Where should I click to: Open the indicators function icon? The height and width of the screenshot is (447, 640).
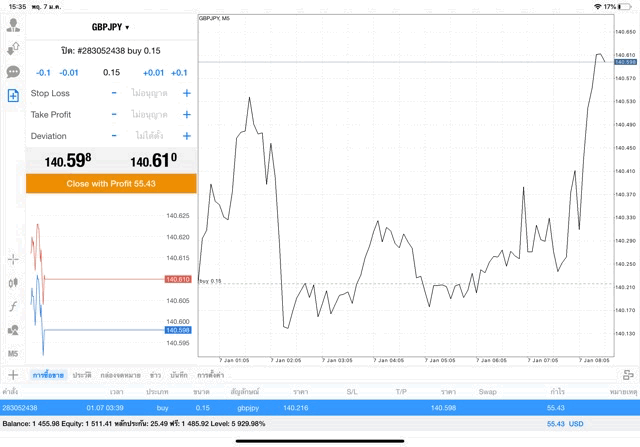(x=13, y=306)
